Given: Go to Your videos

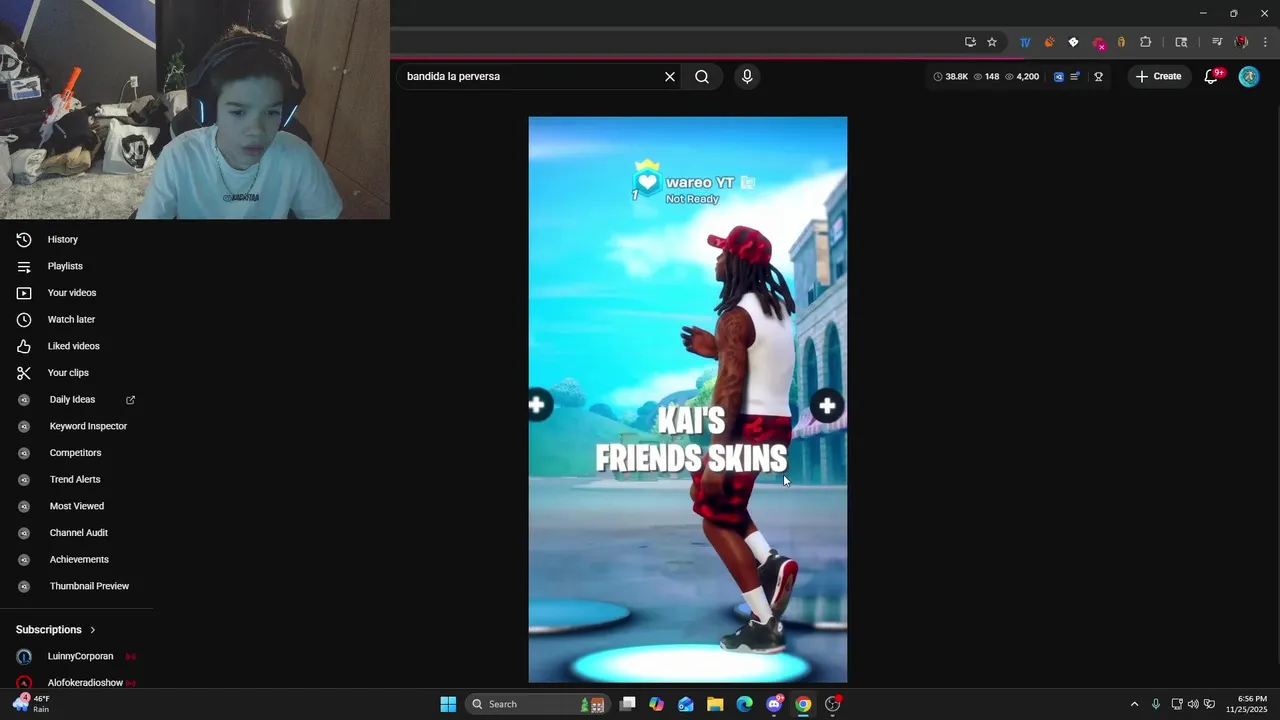Looking at the screenshot, I should click(72, 293).
